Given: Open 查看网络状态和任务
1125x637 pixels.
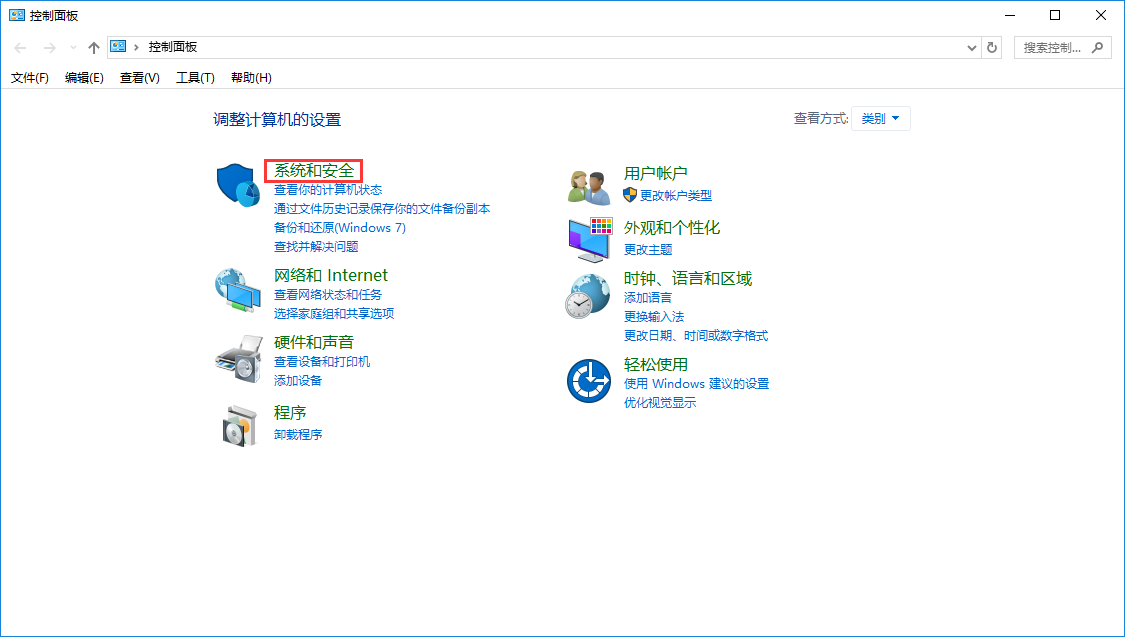Looking at the screenshot, I should click(327, 295).
